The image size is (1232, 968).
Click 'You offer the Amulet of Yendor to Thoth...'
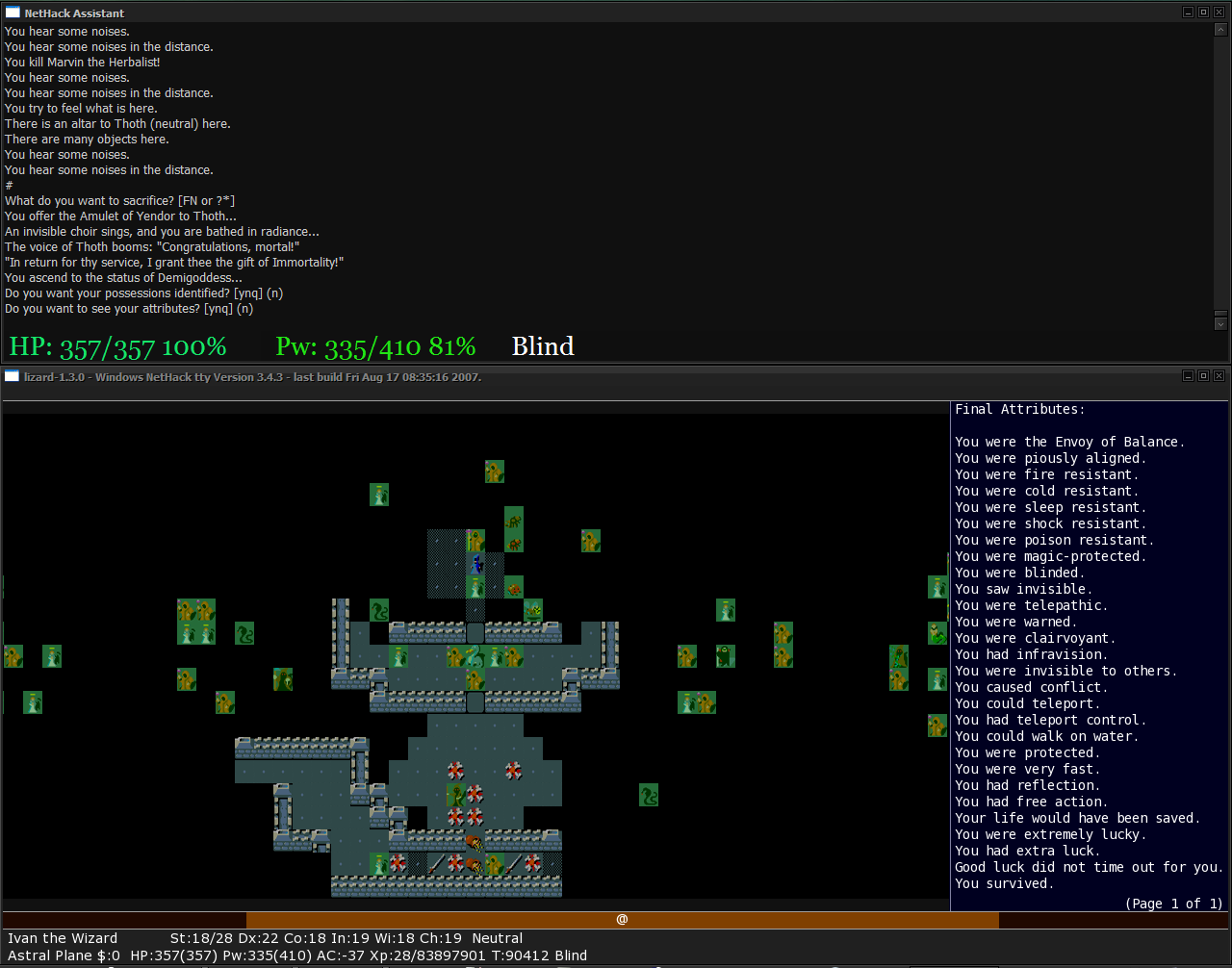[x=120, y=217]
